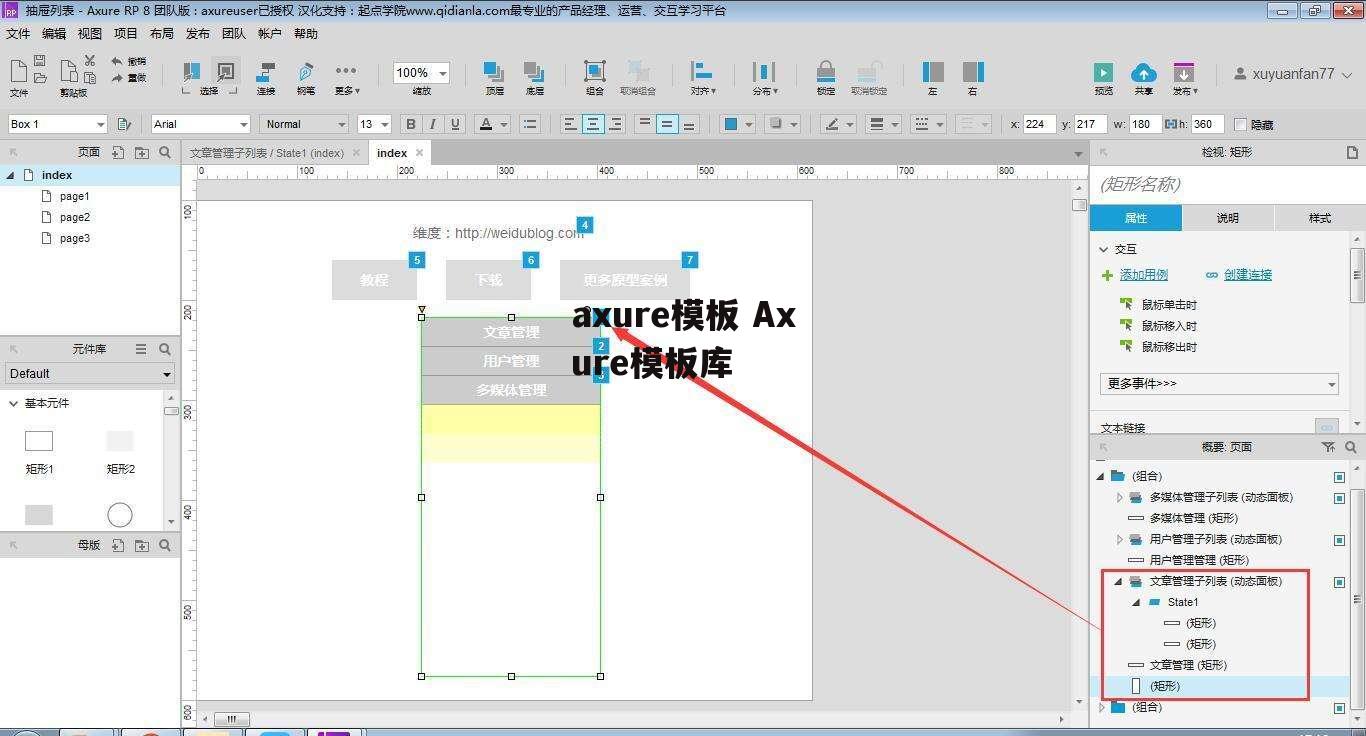Image resolution: width=1366 pixels, height=736 pixels.
Task: Toggle the right panel (右) icon
Action: point(973,71)
